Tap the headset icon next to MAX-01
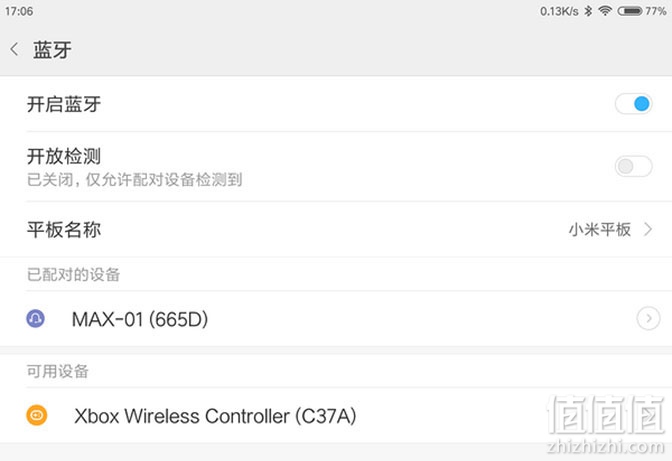The width and height of the screenshot is (672, 461). (36, 319)
